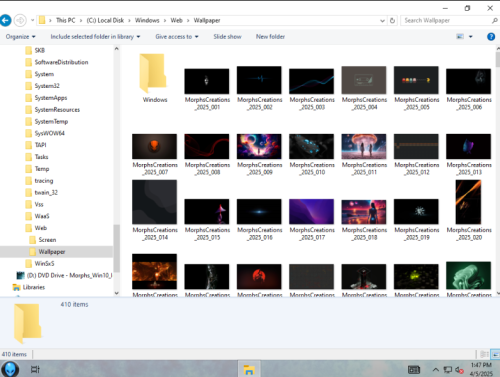
Task: Go back with the navigation arrow
Action: 5,20
